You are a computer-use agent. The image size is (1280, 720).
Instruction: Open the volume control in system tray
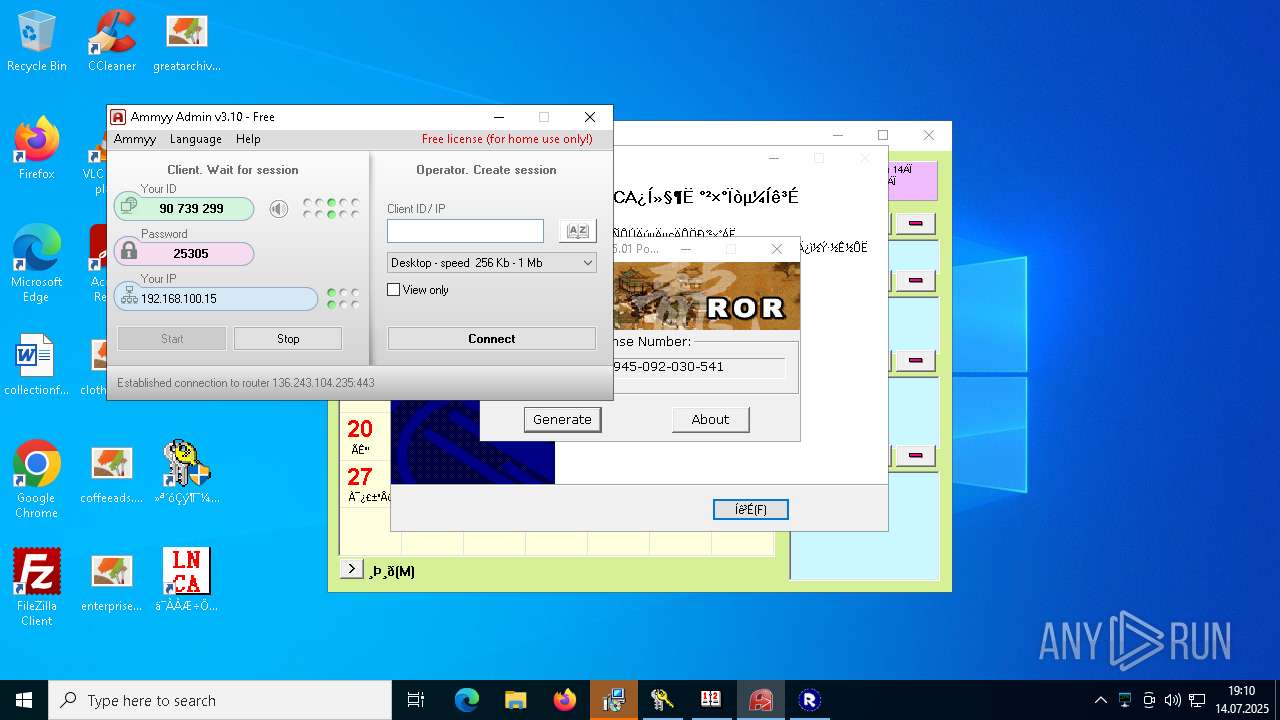1172,700
